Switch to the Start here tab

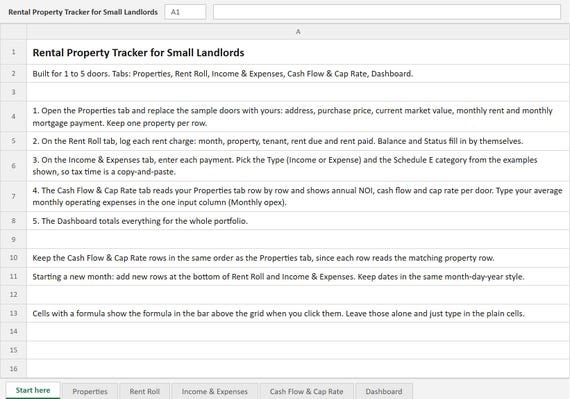pos(33,390)
